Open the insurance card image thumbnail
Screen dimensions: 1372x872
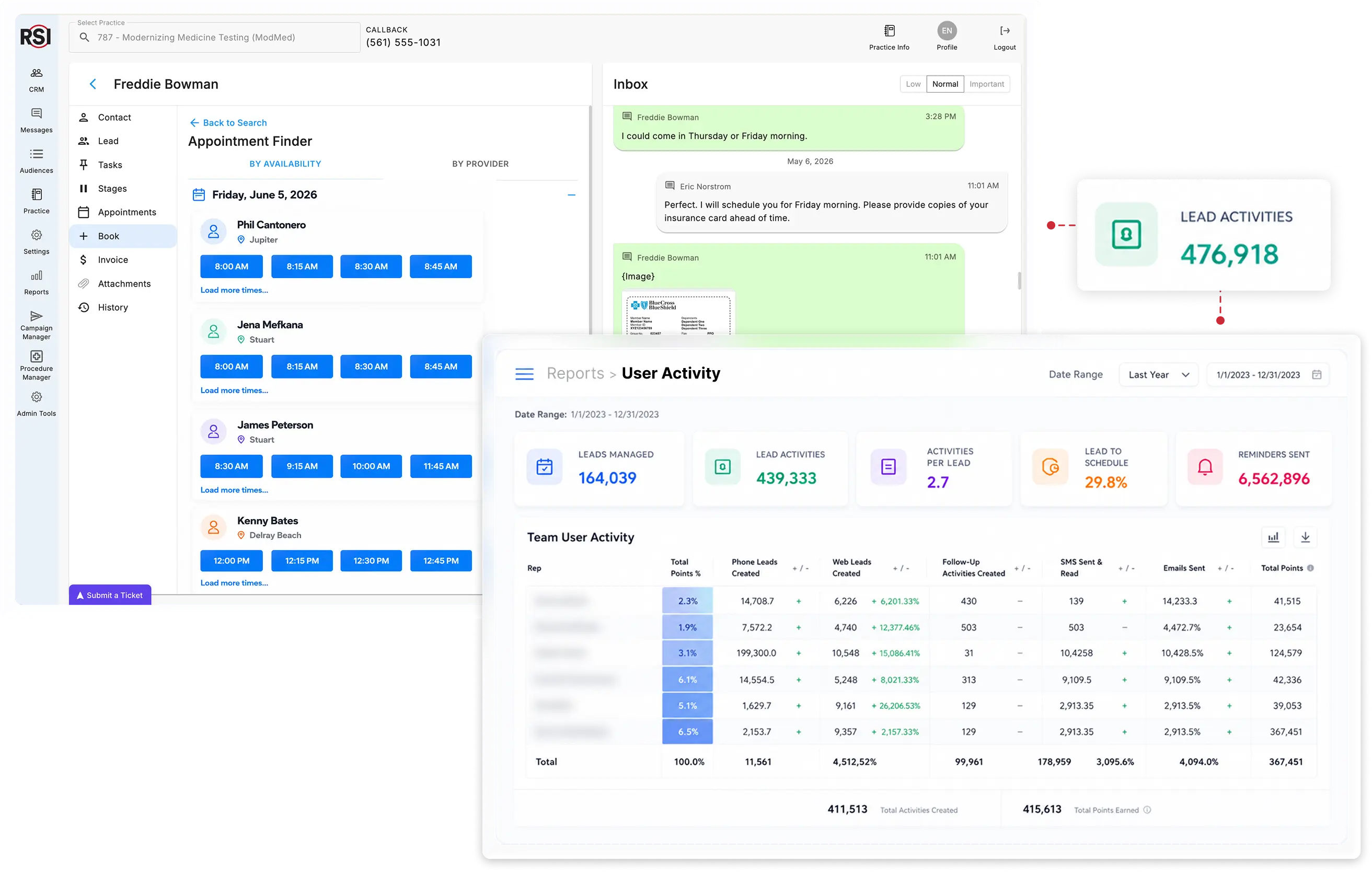678,314
